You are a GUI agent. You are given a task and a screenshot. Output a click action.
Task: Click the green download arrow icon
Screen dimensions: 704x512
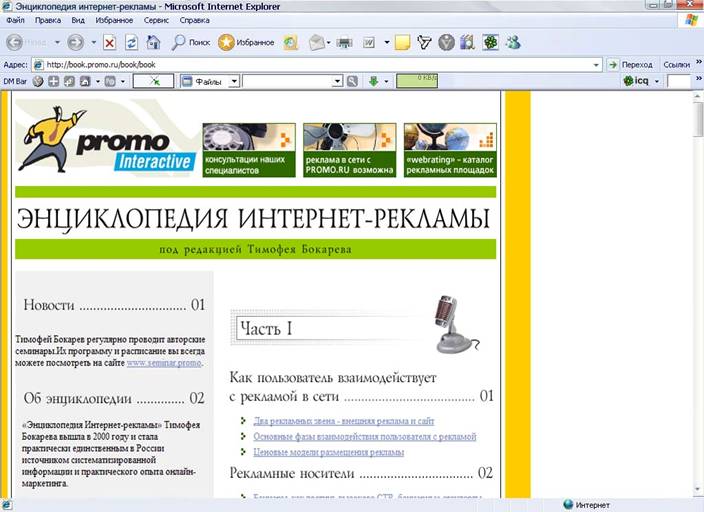click(374, 81)
